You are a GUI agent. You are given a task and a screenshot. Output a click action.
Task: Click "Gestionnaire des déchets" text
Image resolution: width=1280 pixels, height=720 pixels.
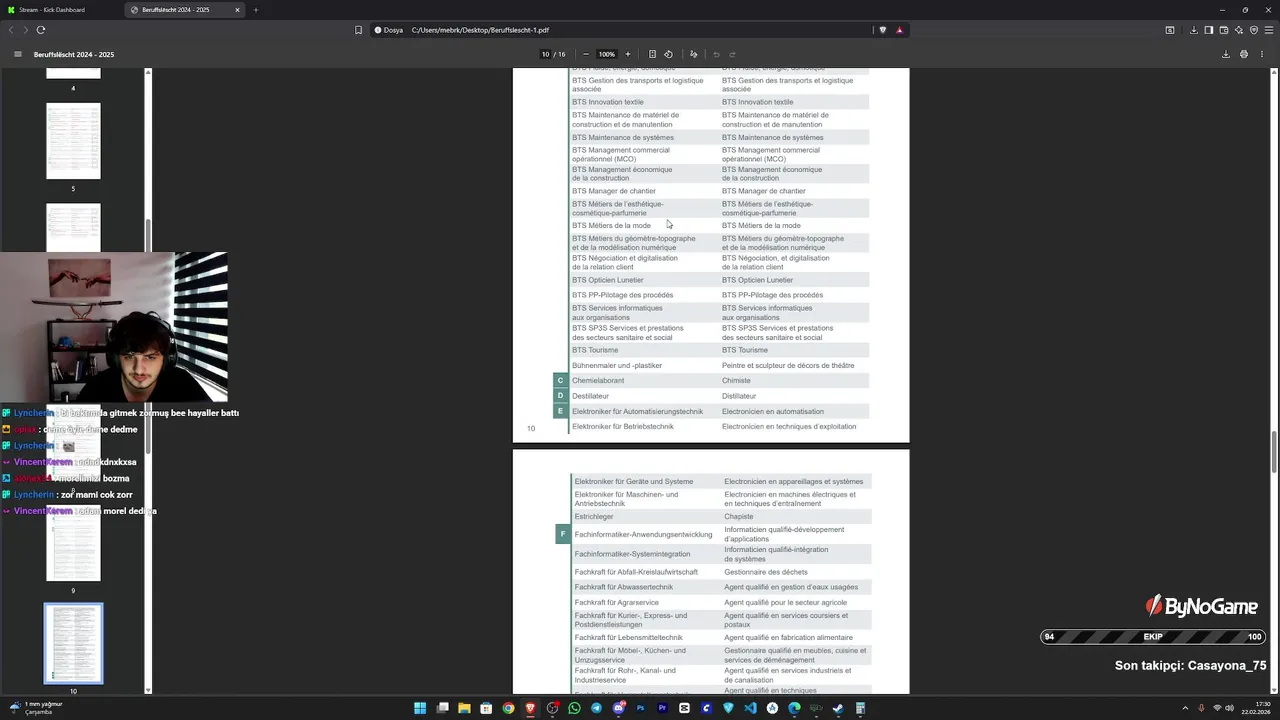pyautogui.click(x=766, y=572)
